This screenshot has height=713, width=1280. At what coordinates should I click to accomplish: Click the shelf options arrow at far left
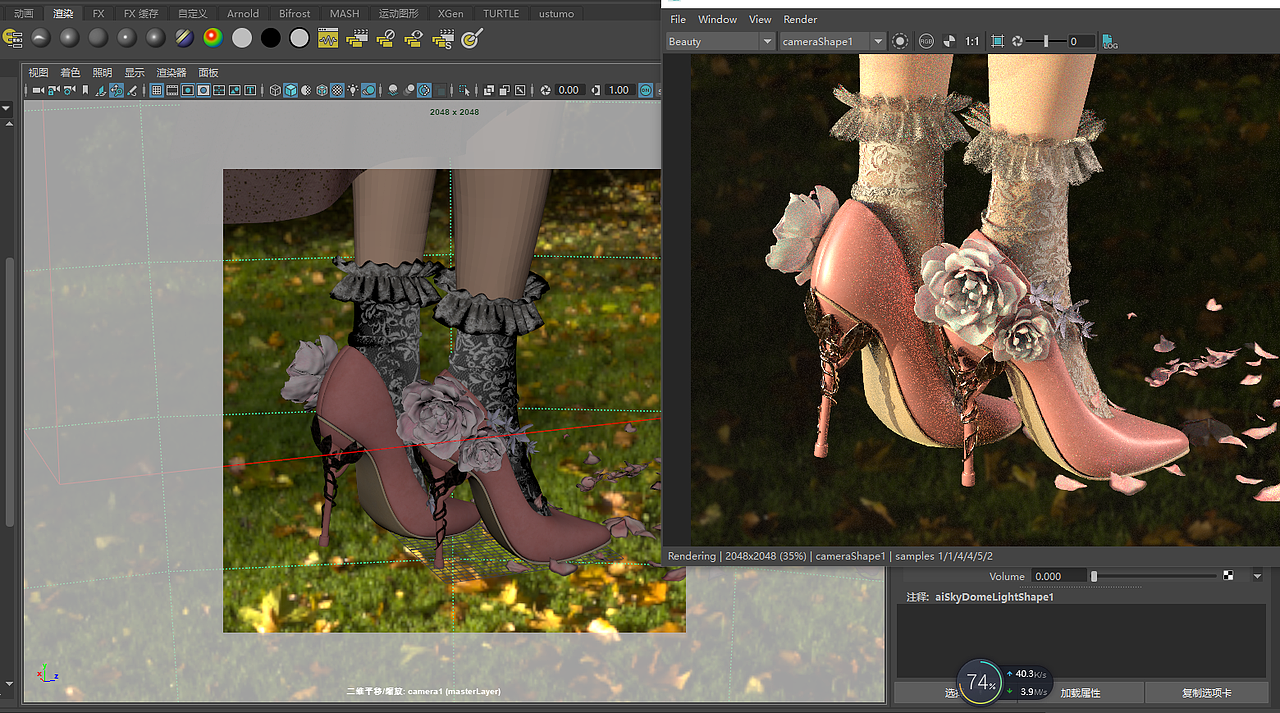tap(5, 107)
